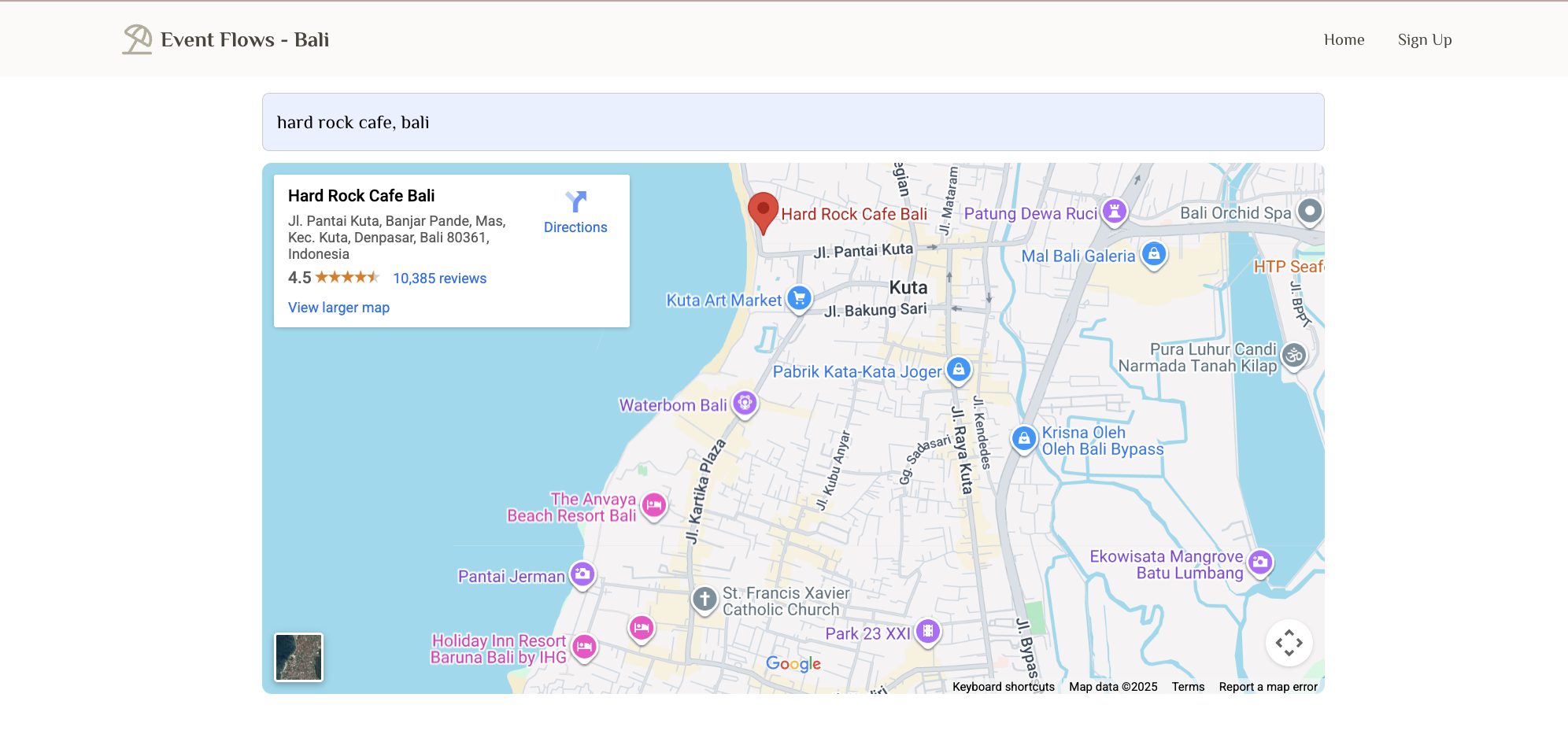The height and width of the screenshot is (738, 1568).
Task: Click the red Hard Rock Cafe Bali map pin
Action: pos(763,213)
